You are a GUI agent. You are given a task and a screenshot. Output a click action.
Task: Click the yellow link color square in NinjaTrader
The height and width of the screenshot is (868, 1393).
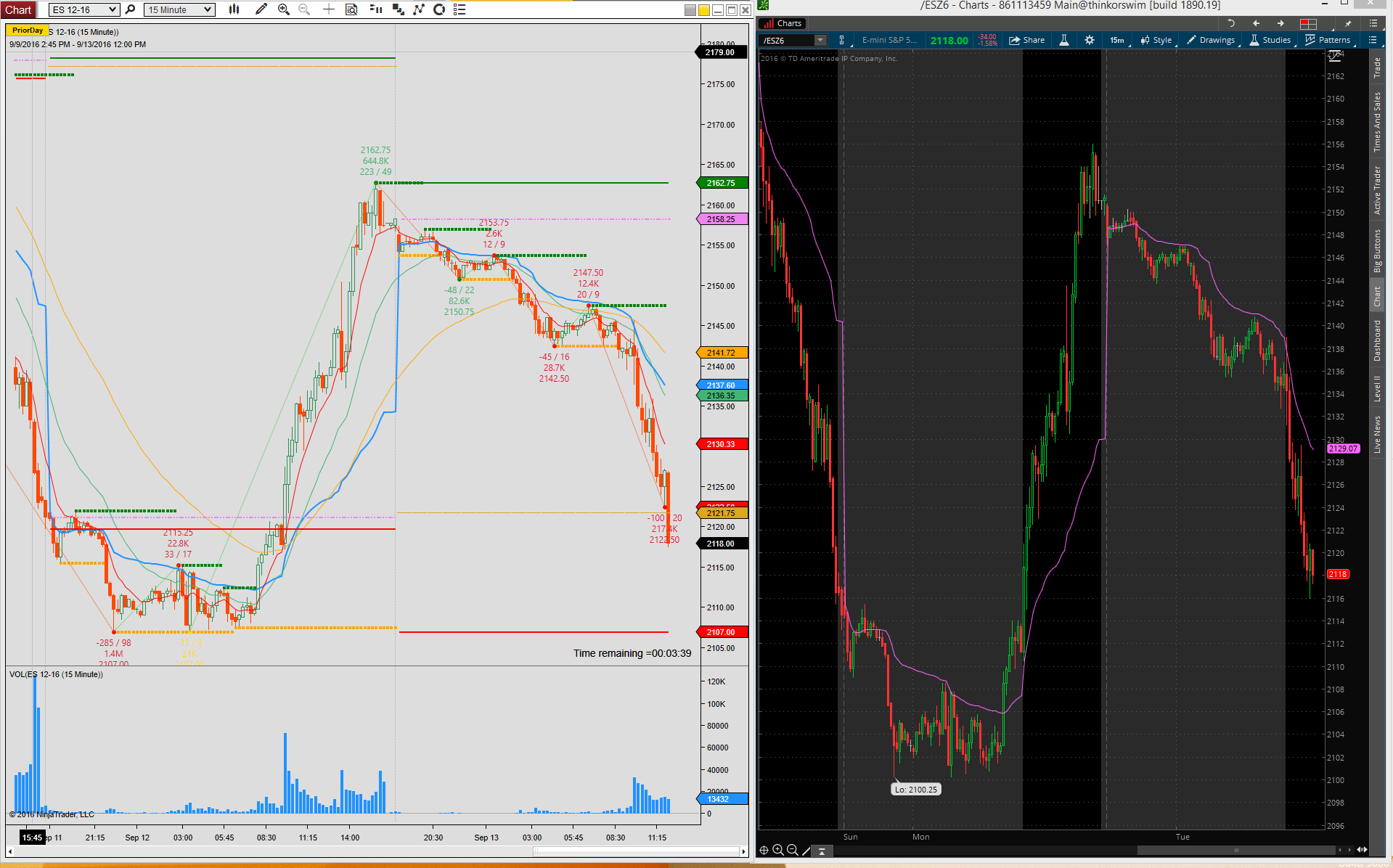pyautogui.click(x=704, y=10)
